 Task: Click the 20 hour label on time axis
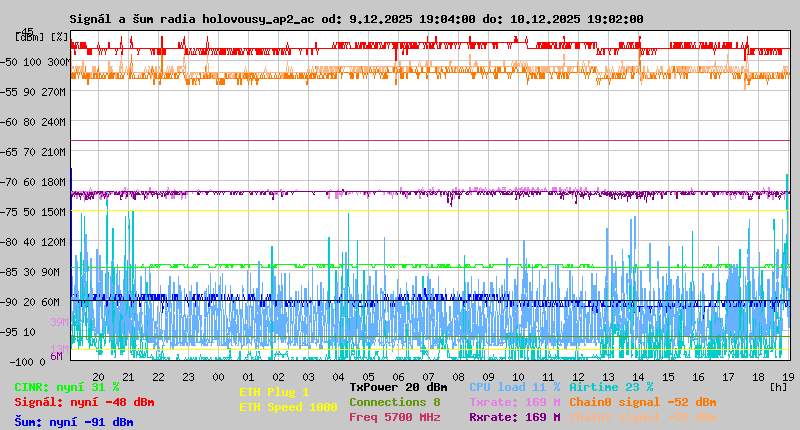98,376
